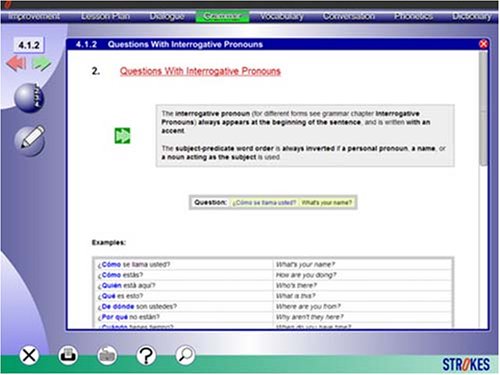Go to the next page with green arrow

[x=41, y=63]
